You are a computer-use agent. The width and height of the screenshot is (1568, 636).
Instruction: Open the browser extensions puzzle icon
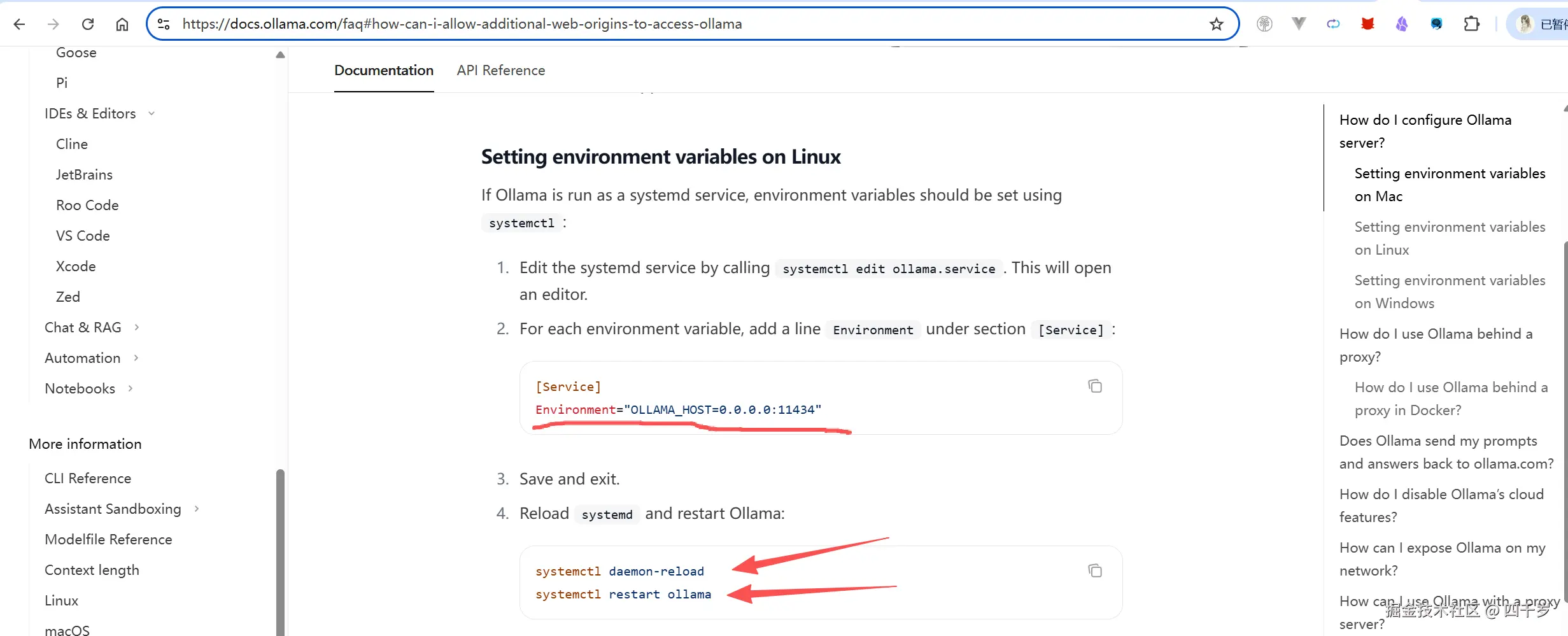[1471, 24]
